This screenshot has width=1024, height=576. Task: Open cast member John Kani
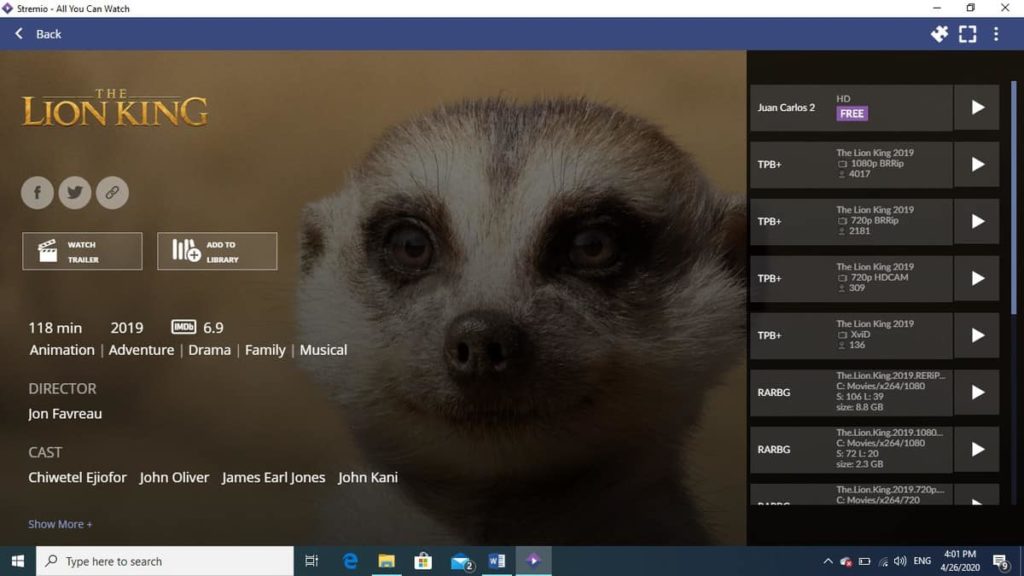click(368, 477)
